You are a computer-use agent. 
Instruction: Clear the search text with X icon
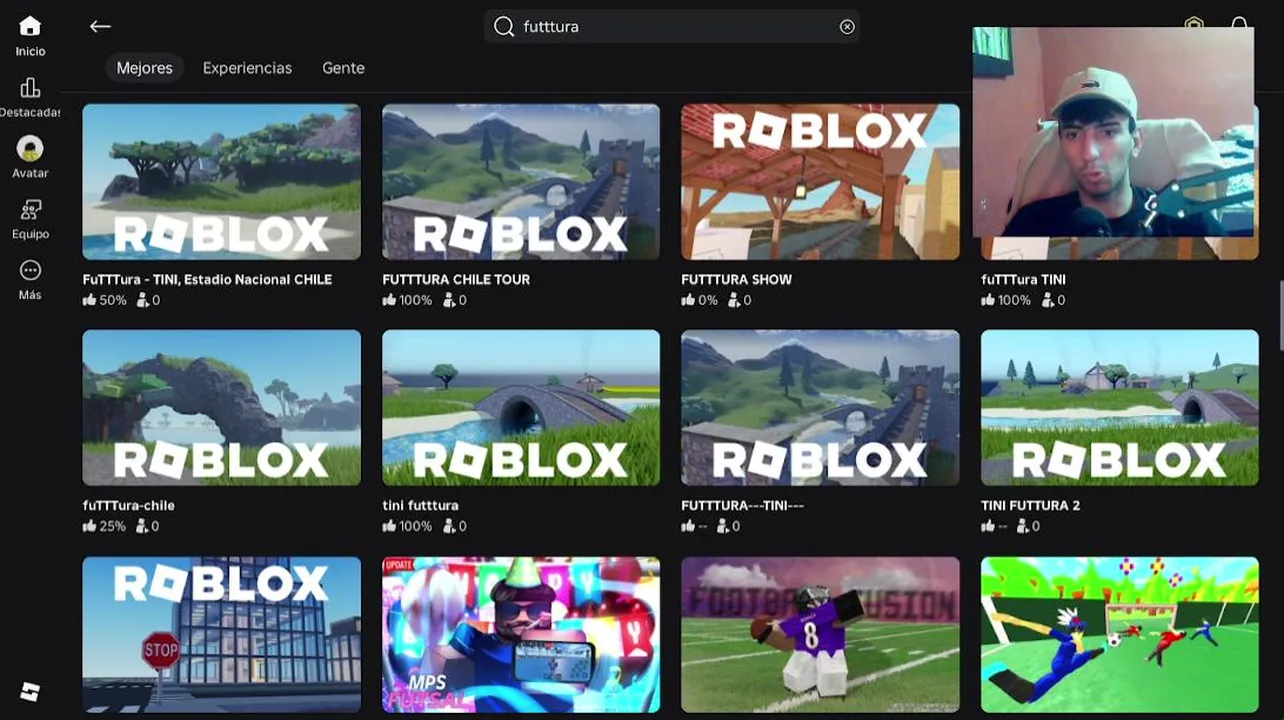point(847,27)
